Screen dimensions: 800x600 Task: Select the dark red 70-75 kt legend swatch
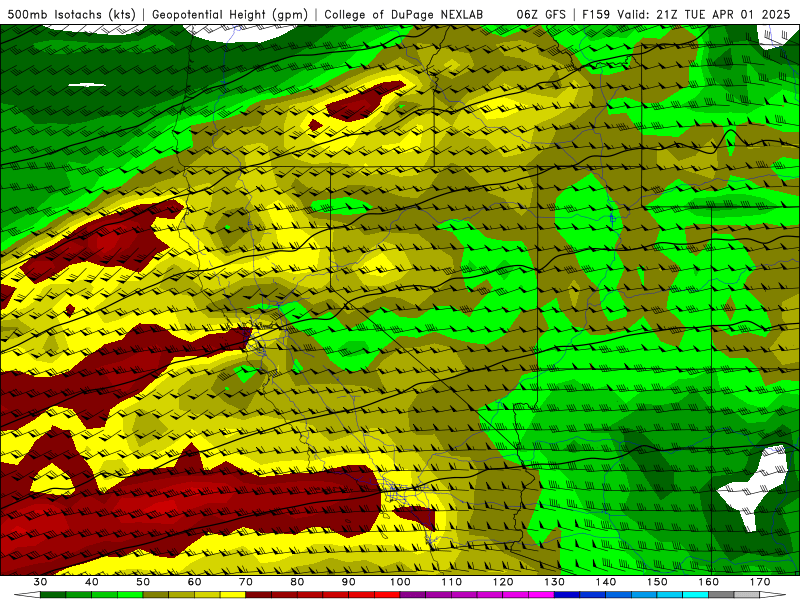pos(259,595)
